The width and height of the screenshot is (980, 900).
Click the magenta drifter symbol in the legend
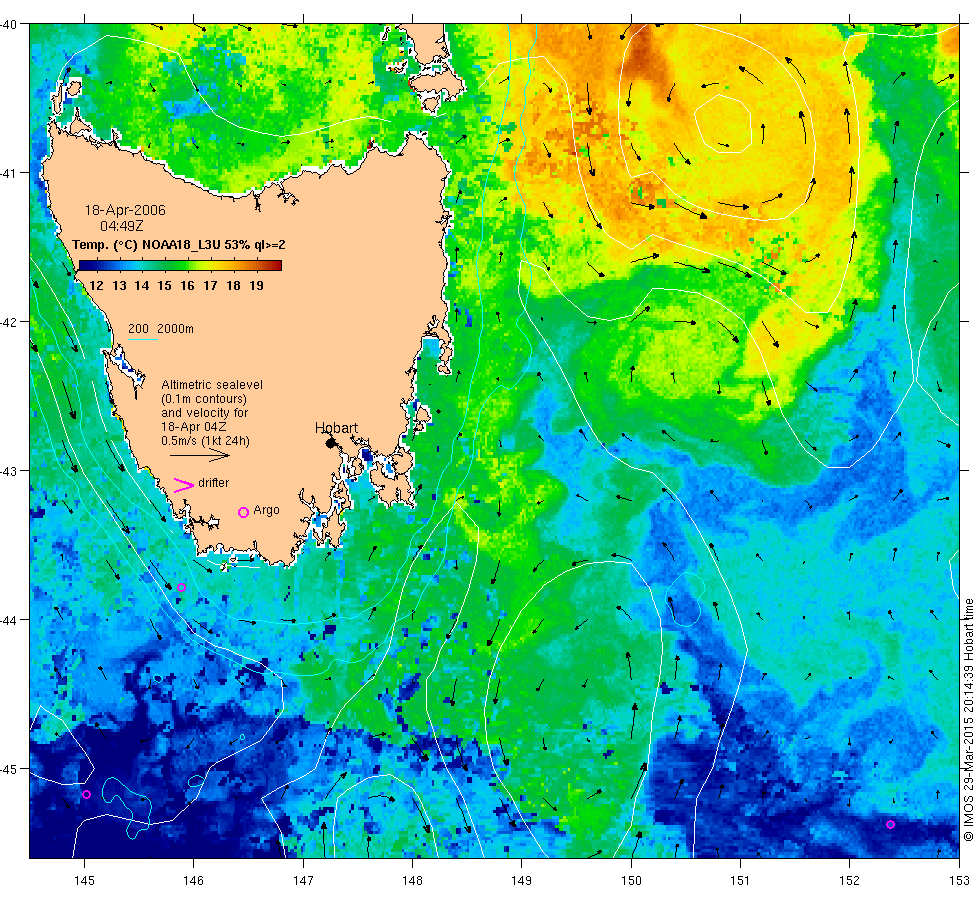tap(184, 485)
